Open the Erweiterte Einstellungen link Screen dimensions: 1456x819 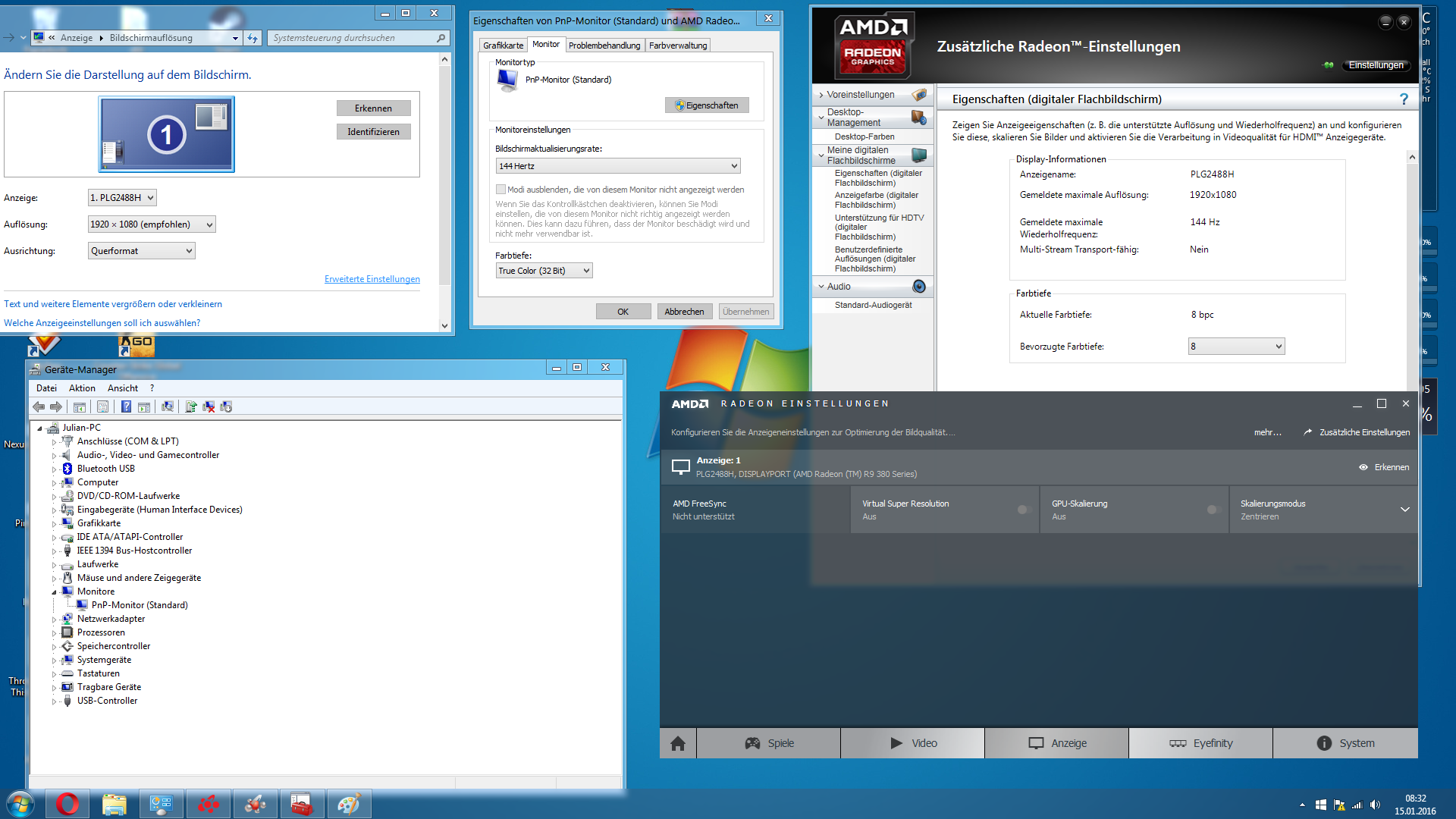[372, 279]
